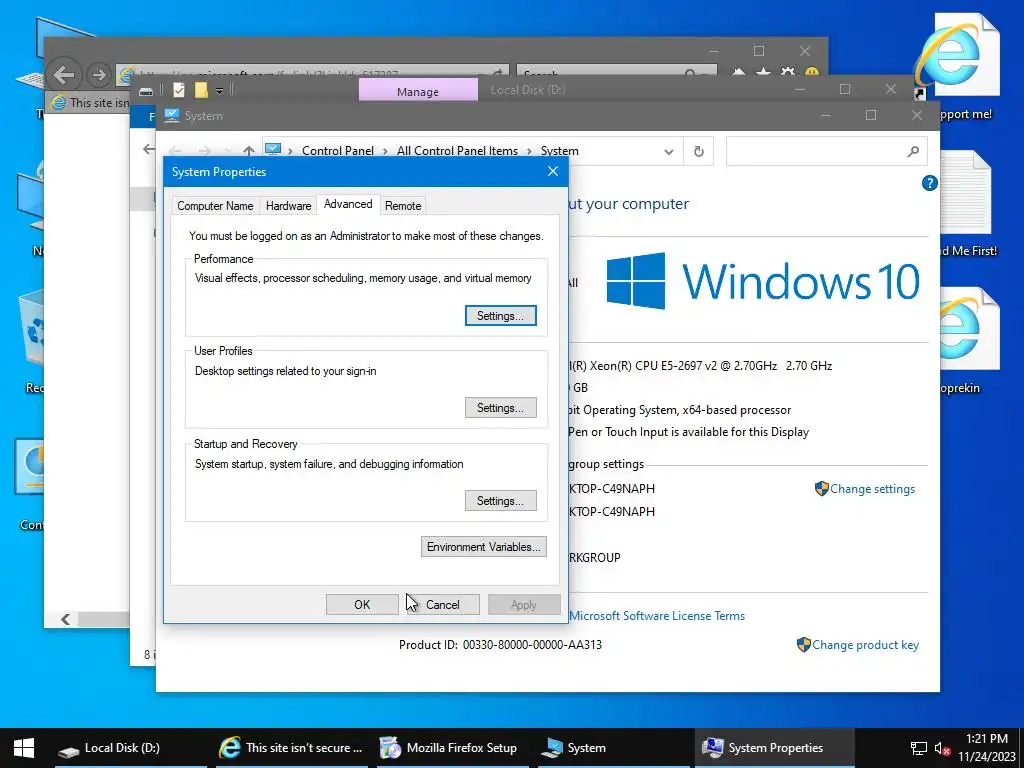Click left scroll arrow in Internet Explorer window
1024x768 pixels.
pyautogui.click(x=65, y=619)
